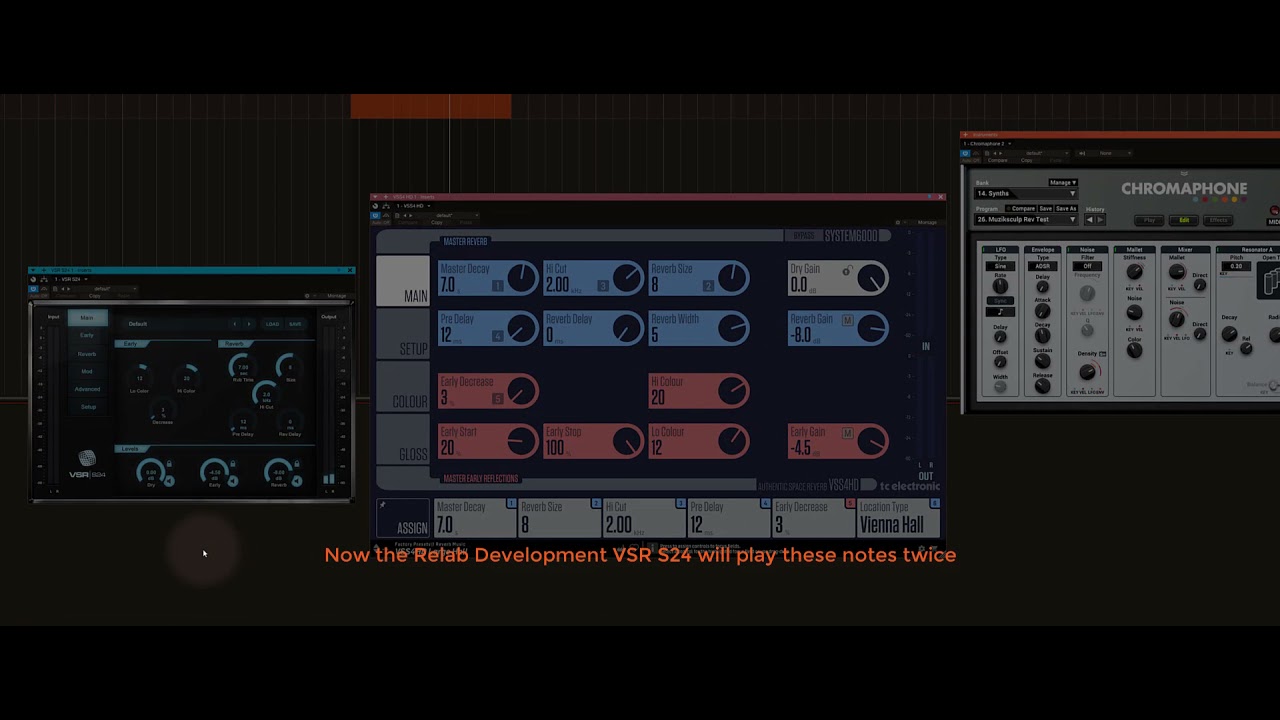Screen dimensions: 1280x720
Task: Open the Envelope Type ADSR selector
Action: pyautogui.click(x=1043, y=266)
